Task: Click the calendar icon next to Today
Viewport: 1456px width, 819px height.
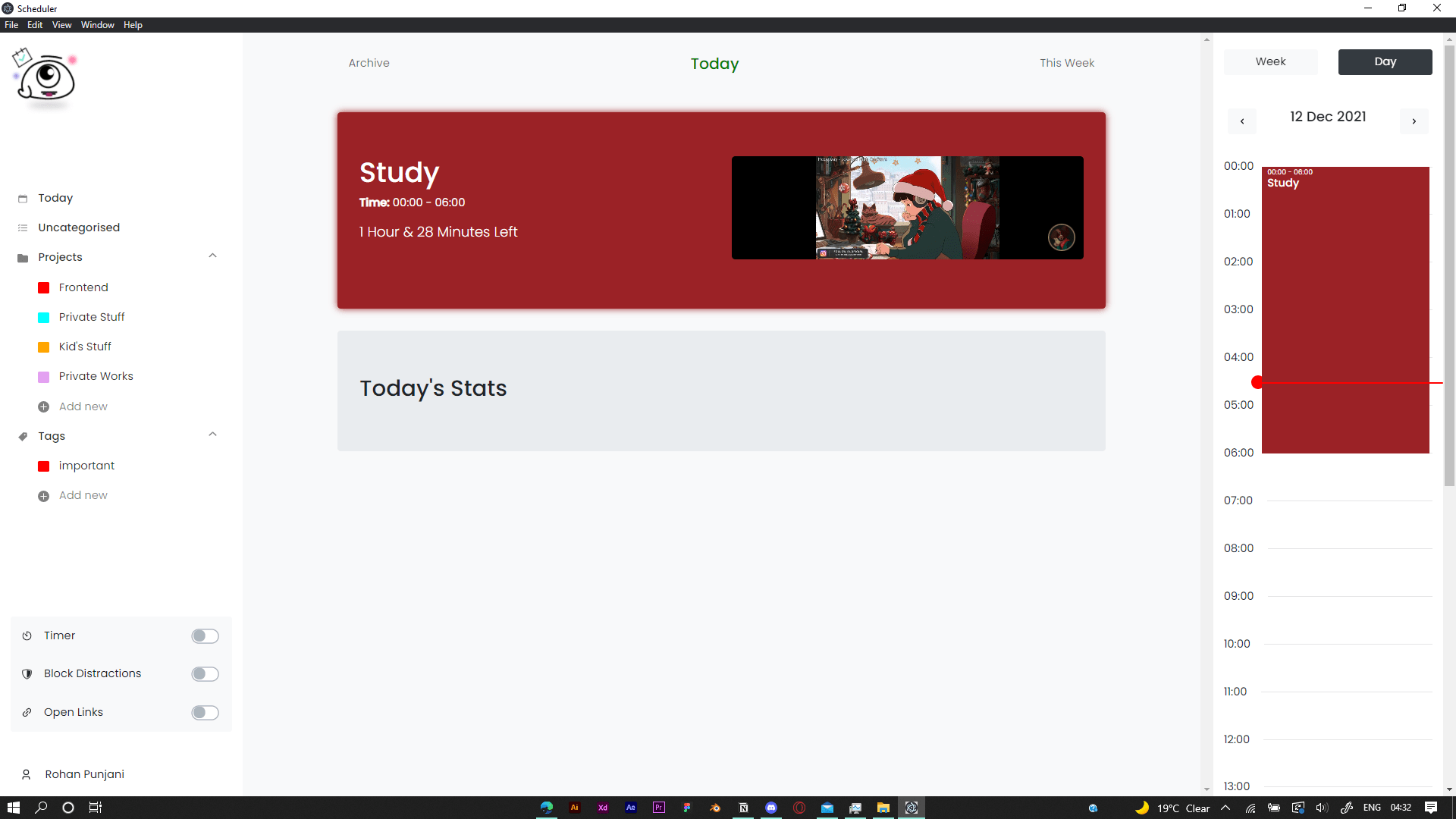Action: click(23, 199)
